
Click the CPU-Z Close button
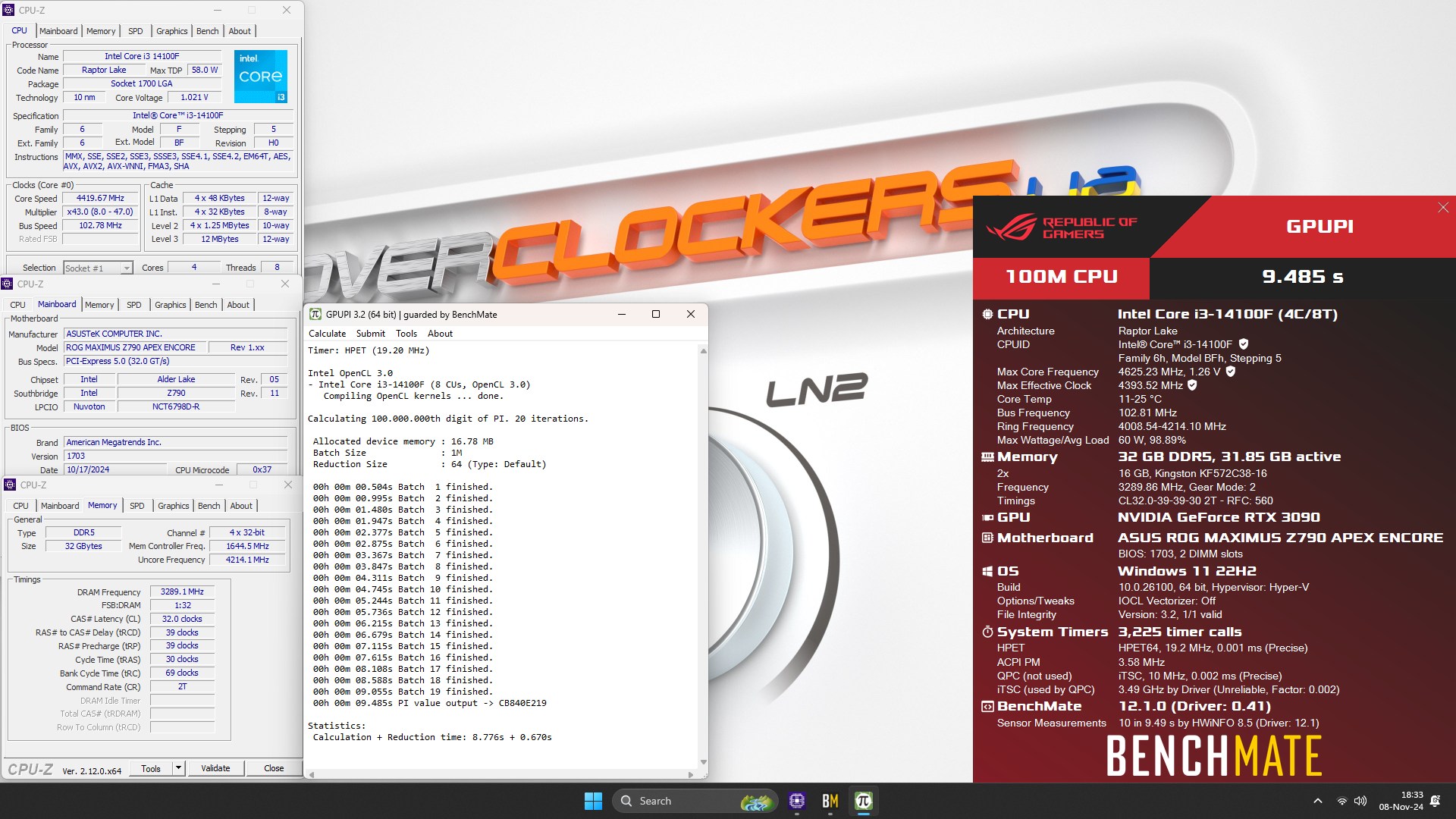(274, 768)
